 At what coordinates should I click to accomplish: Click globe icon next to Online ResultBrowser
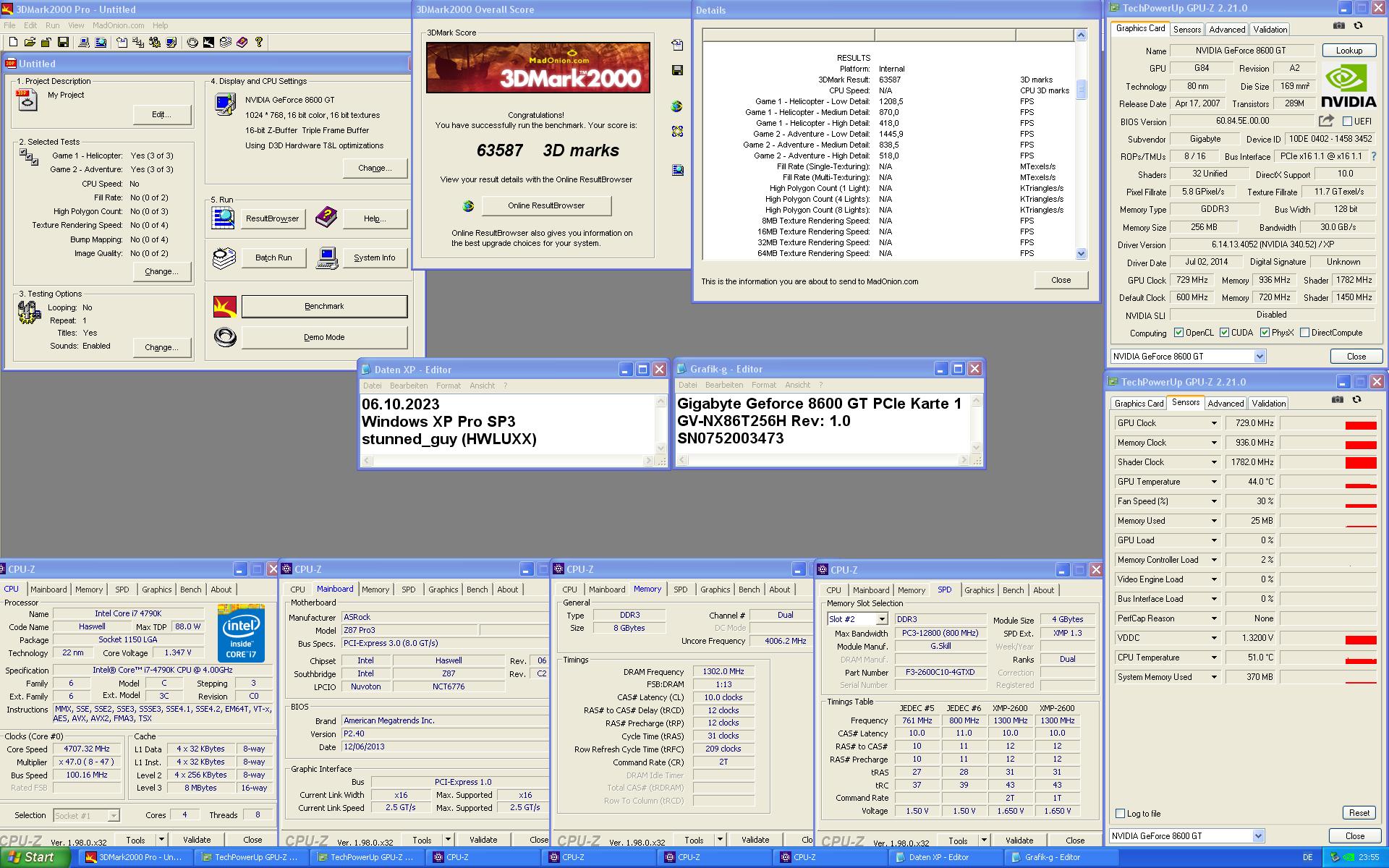(468, 206)
